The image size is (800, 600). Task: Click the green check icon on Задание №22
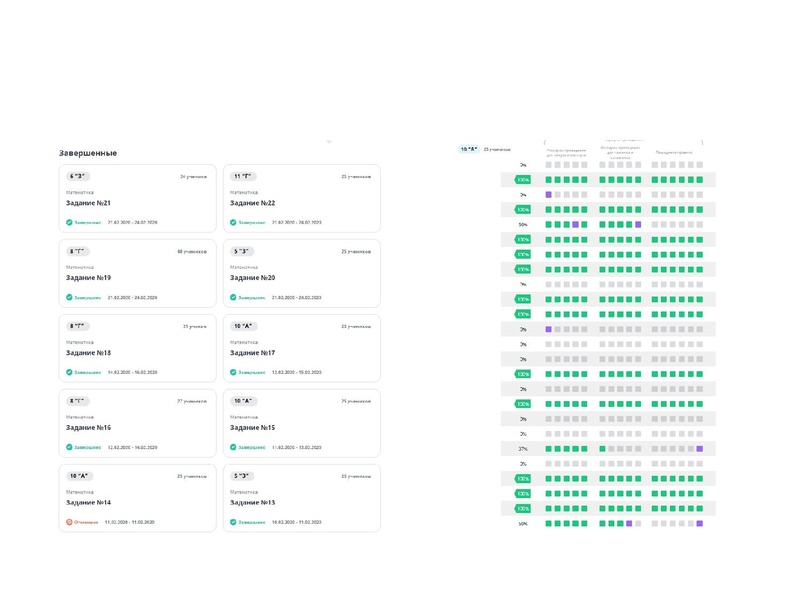pos(234,222)
